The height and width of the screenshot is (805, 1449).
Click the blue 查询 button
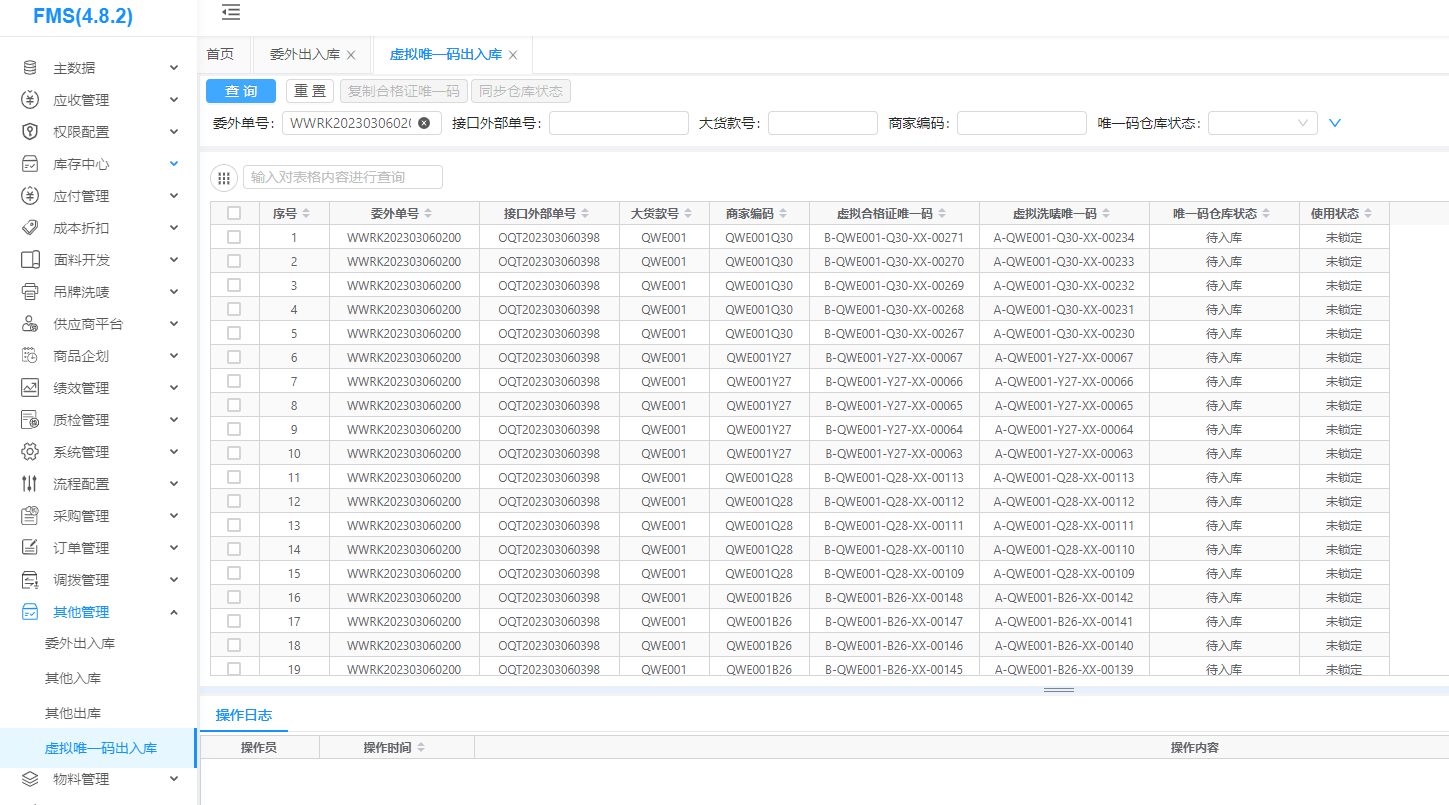point(241,91)
